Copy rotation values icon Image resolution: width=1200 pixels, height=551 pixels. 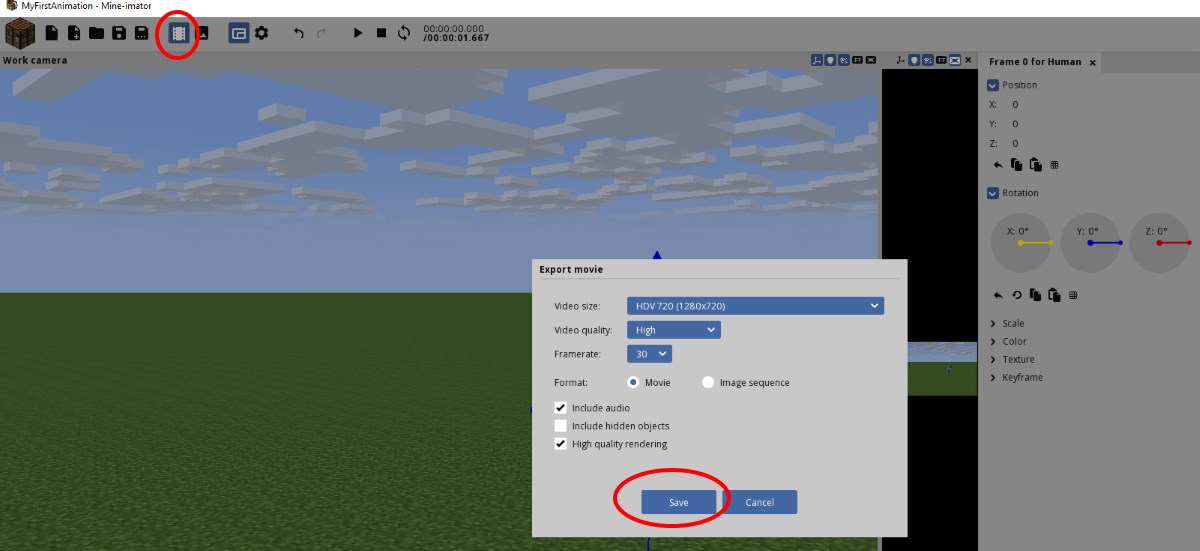(1035, 295)
